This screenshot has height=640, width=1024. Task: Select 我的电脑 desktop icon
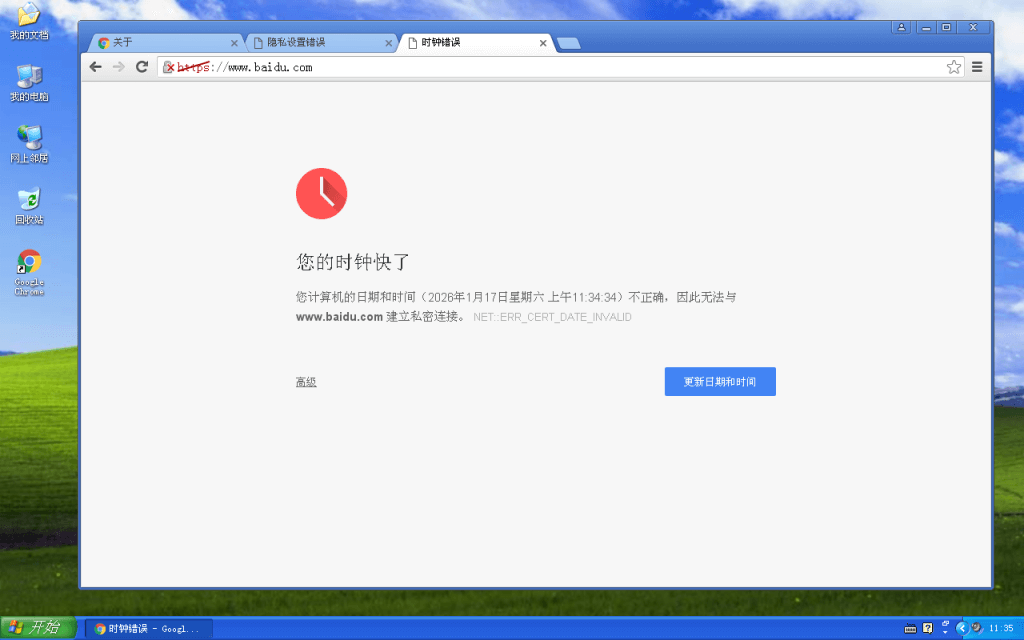pyautogui.click(x=29, y=83)
